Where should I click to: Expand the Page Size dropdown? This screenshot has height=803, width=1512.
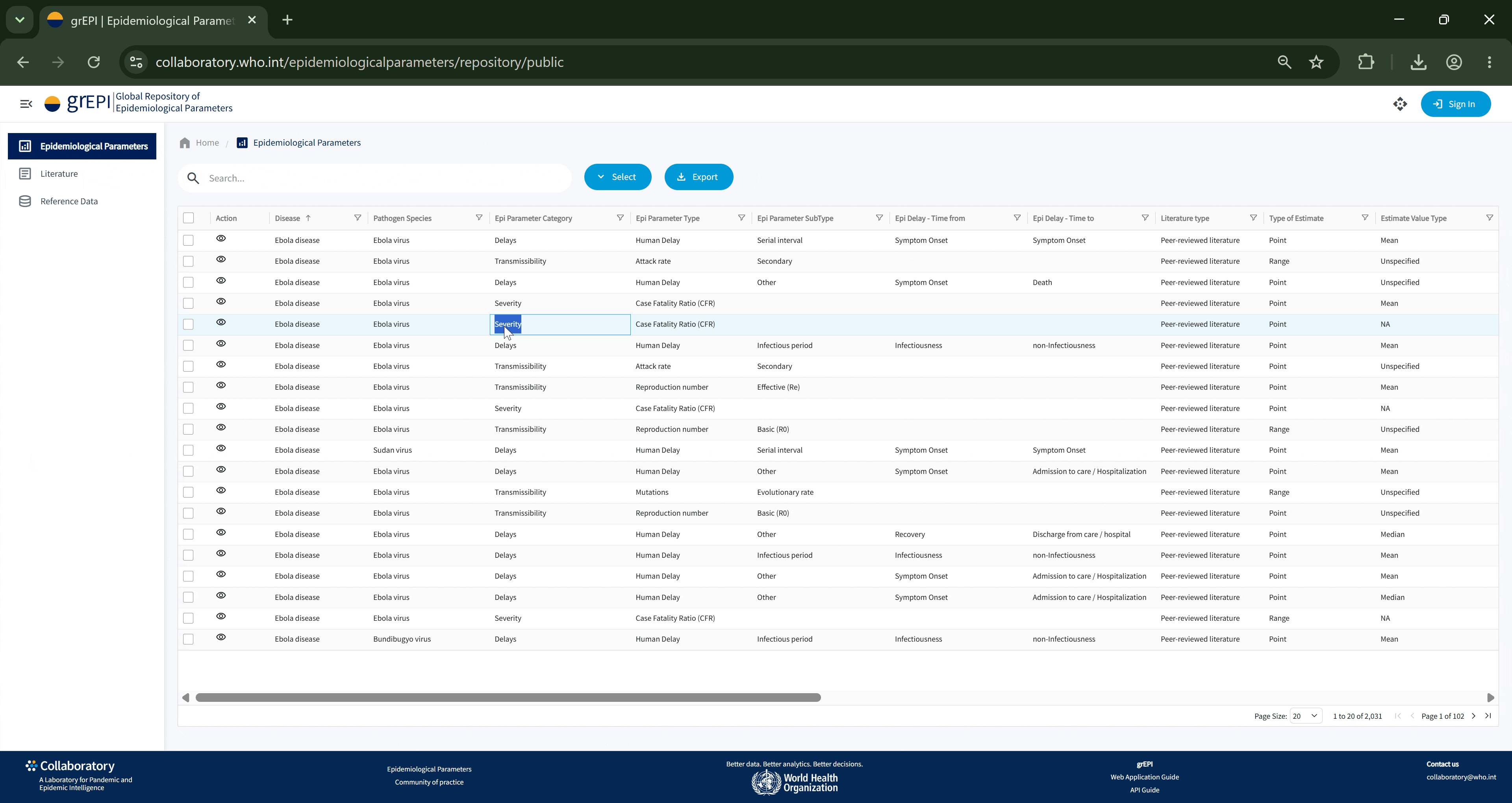[x=1306, y=716]
